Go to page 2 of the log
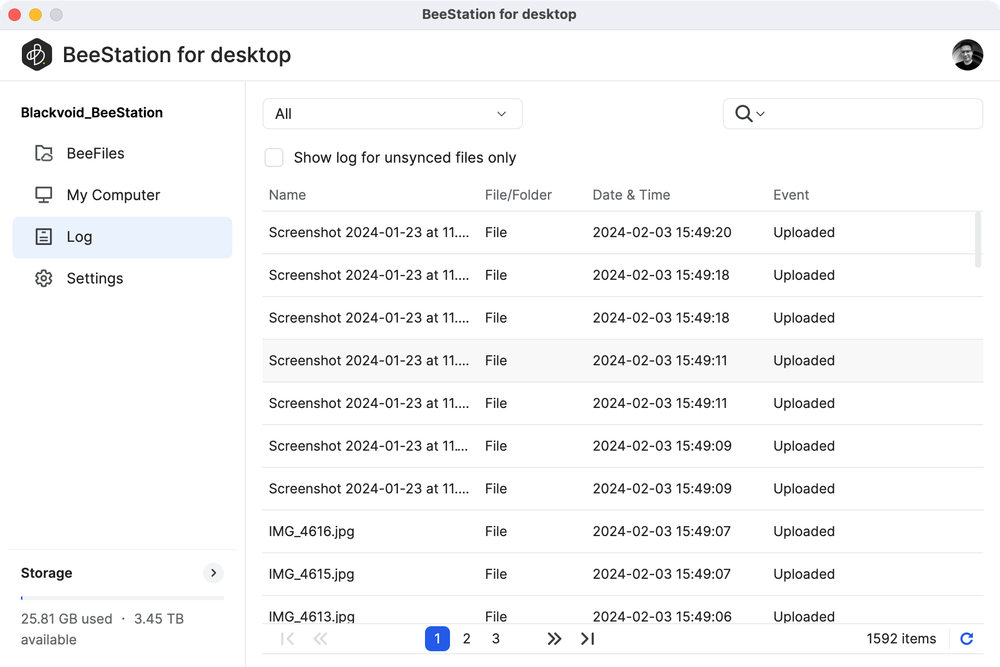Image resolution: width=1000 pixels, height=667 pixels. (466, 638)
